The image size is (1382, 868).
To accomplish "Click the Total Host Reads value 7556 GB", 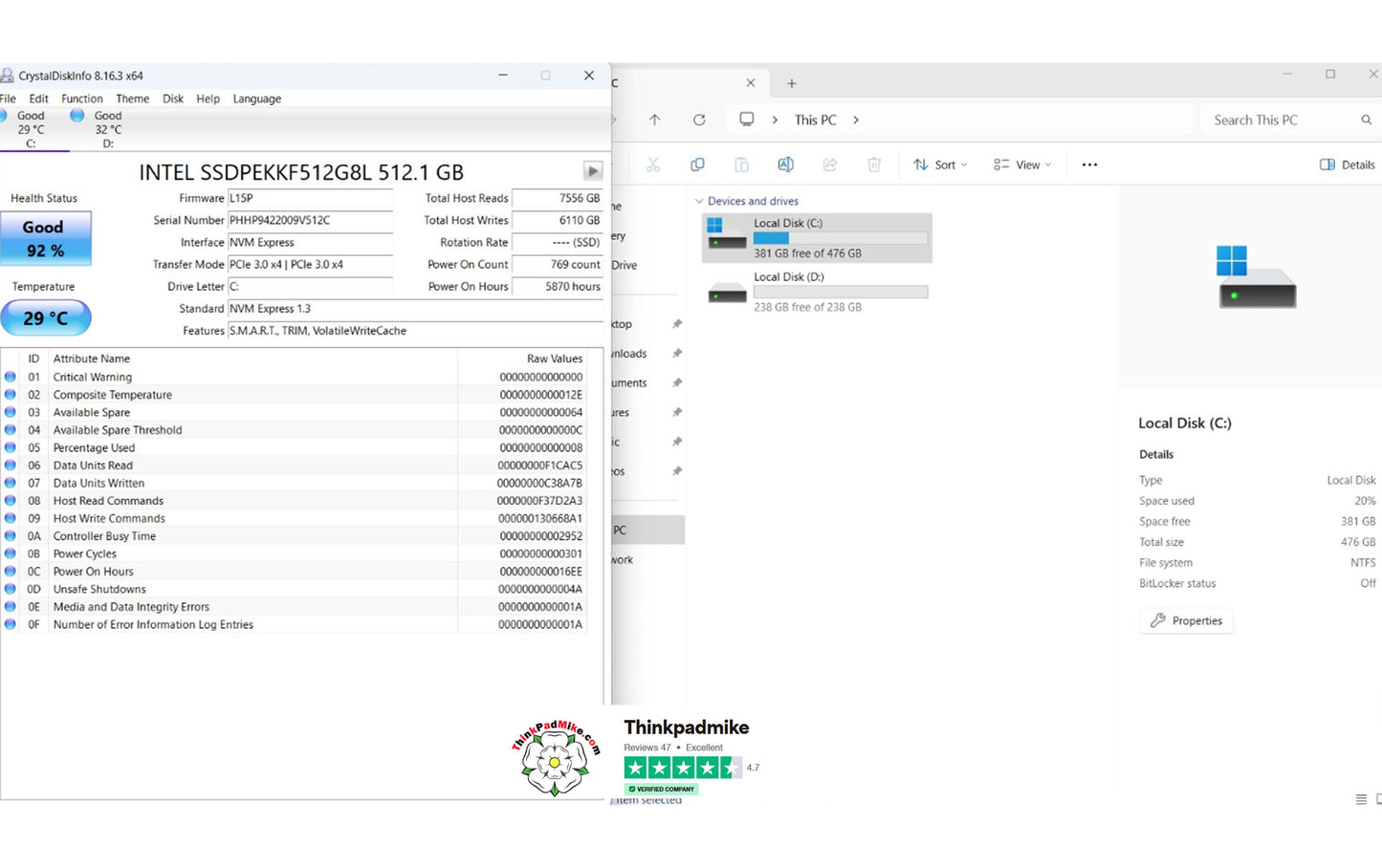I will [558, 198].
